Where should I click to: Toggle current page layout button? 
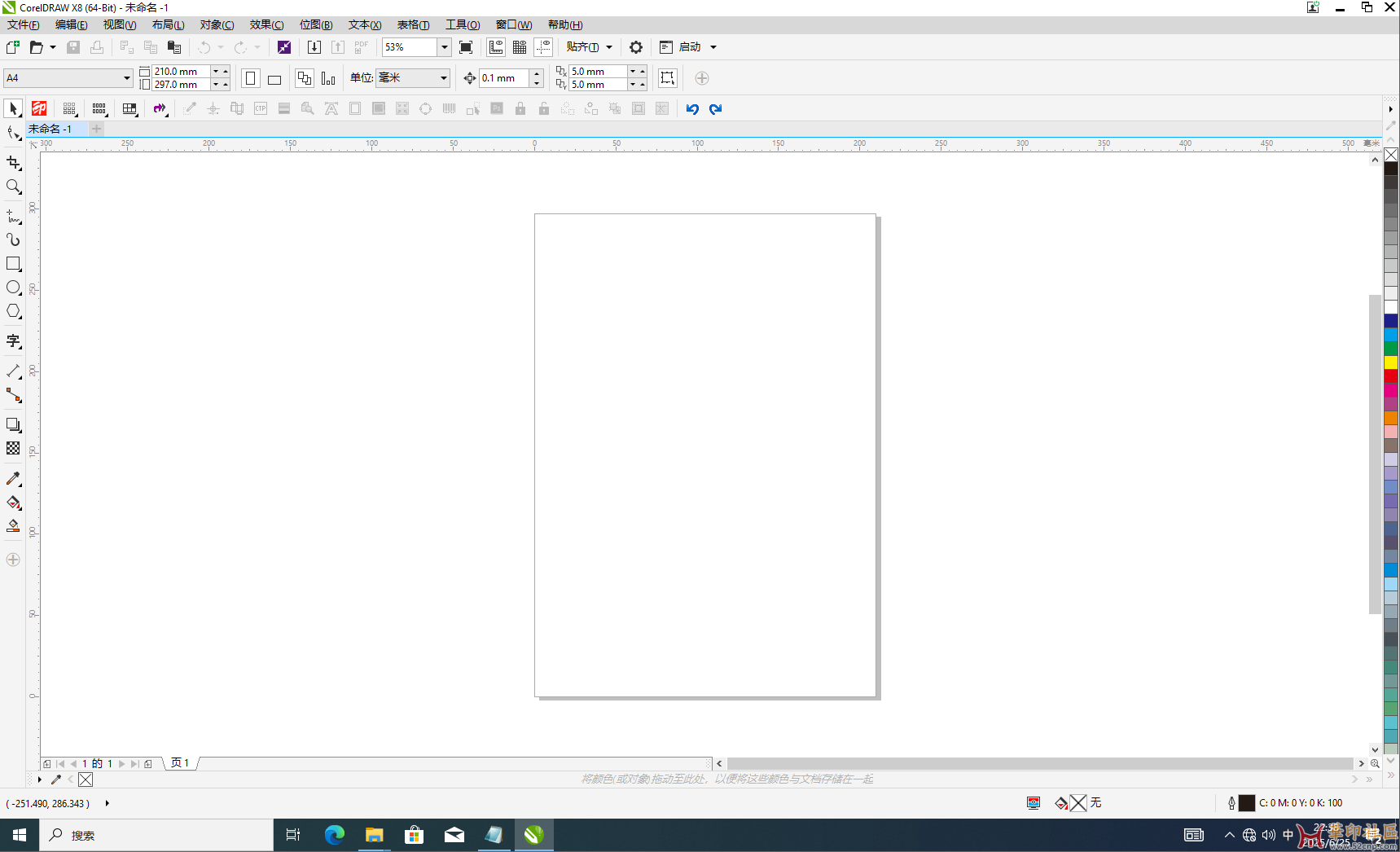[328, 78]
